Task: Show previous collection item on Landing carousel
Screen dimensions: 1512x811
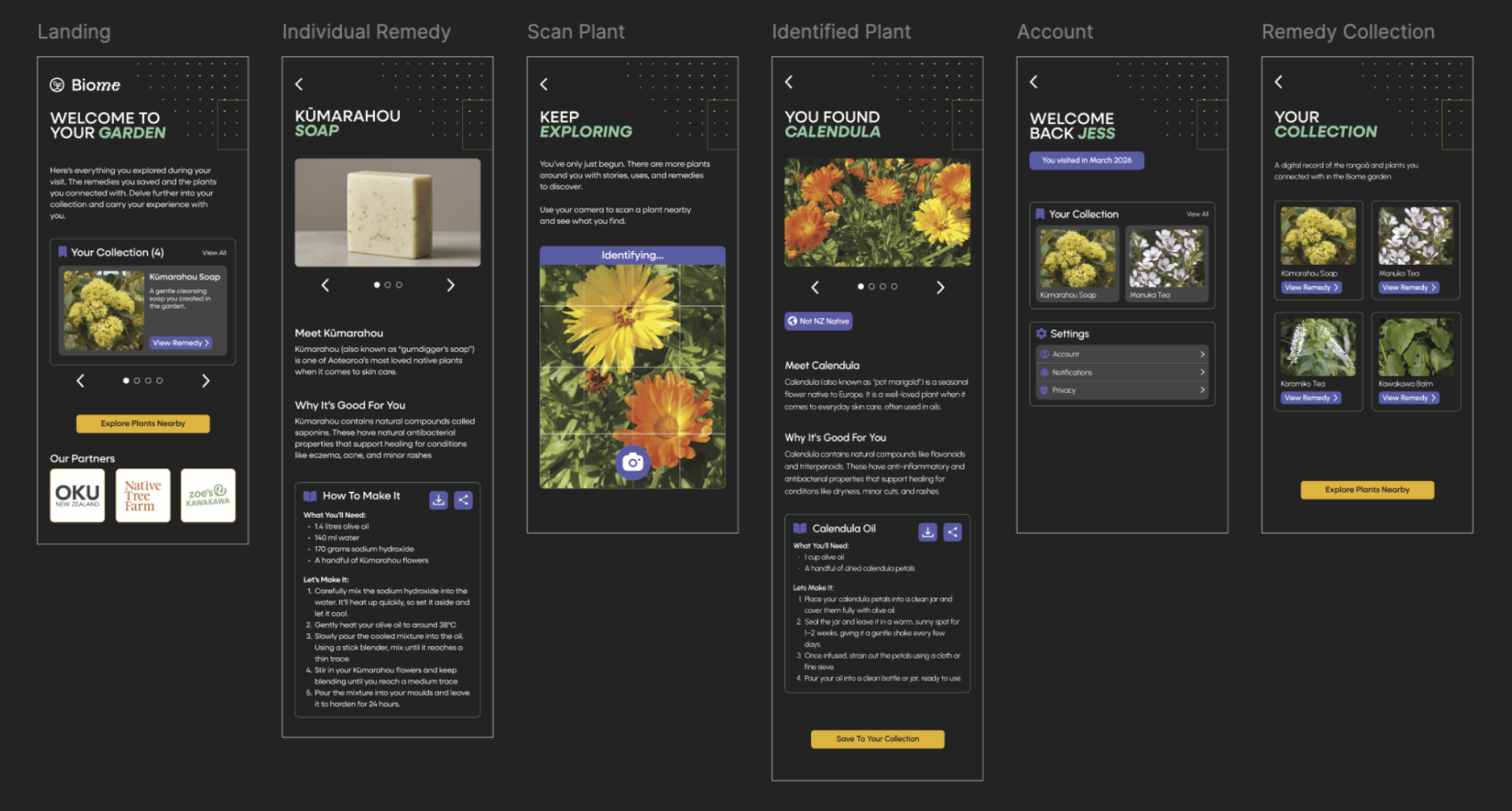Action: click(x=80, y=380)
